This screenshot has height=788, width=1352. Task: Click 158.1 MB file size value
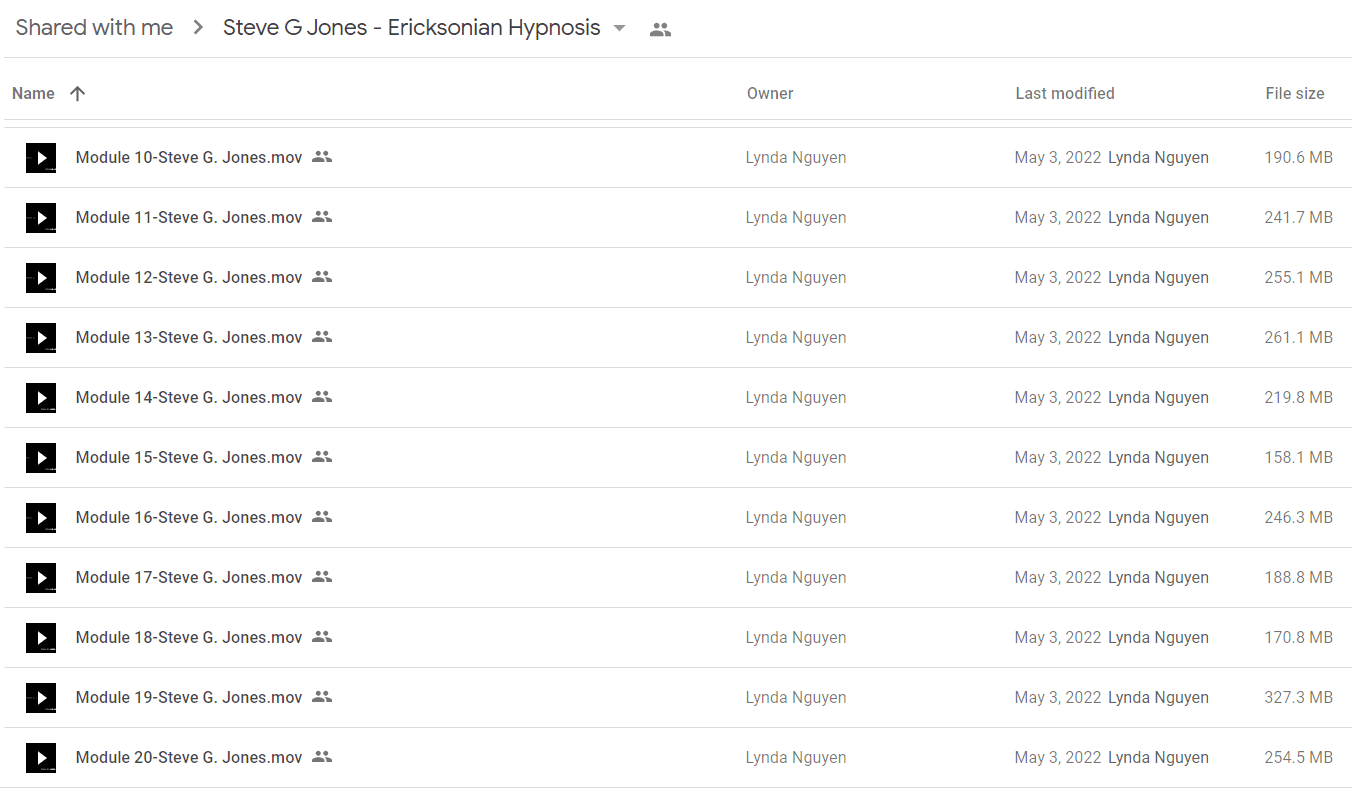tap(1298, 457)
